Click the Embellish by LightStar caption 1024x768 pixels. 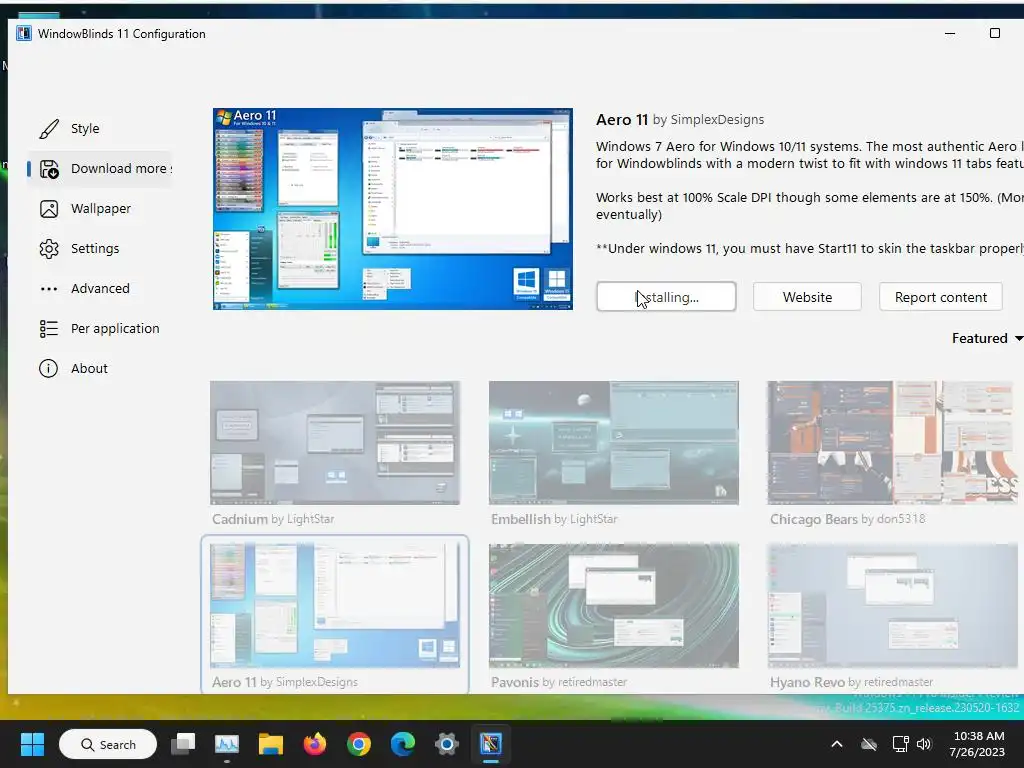click(x=554, y=519)
